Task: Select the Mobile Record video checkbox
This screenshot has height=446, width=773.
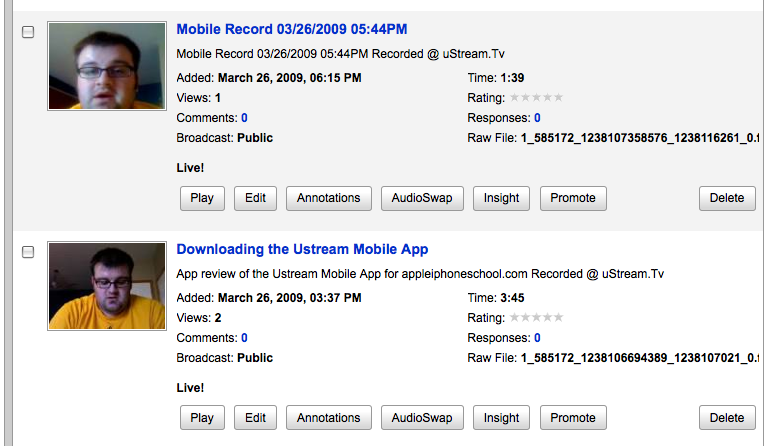Action: [x=28, y=32]
